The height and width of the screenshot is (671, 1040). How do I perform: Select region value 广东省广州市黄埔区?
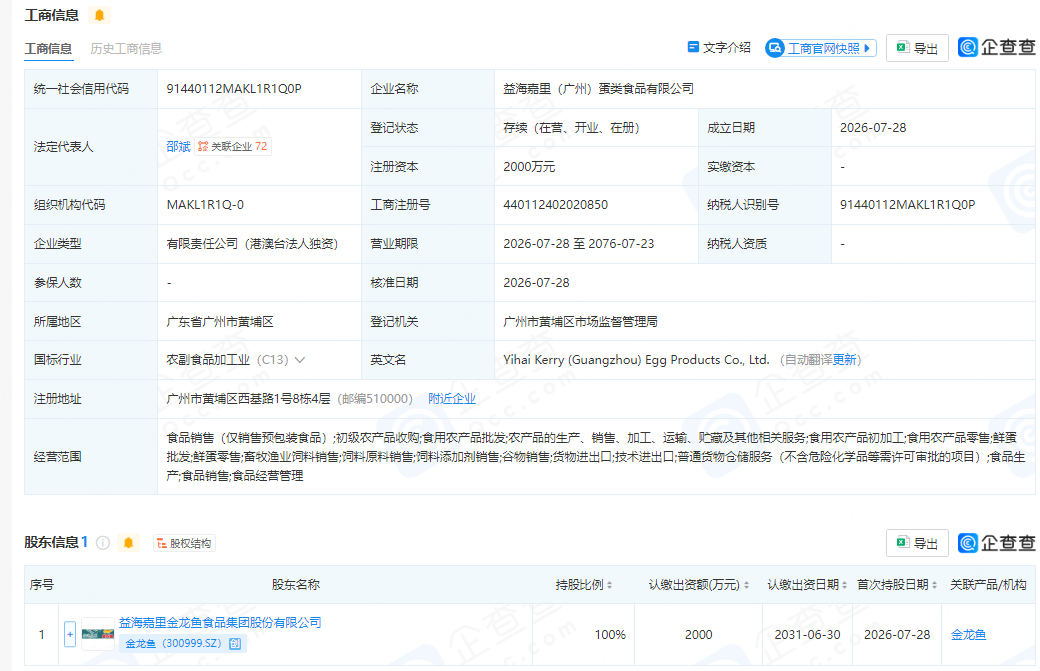[x=220, y=322]
